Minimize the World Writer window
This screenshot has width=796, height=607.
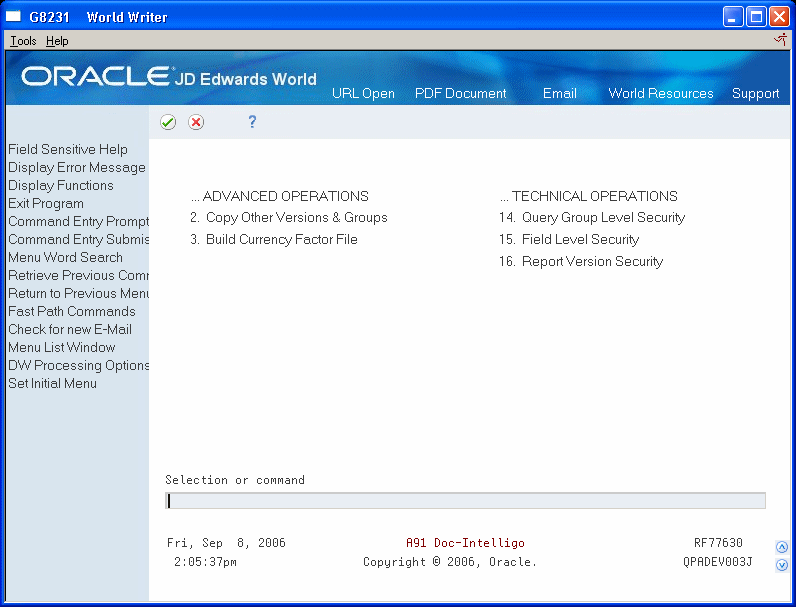pos(733,17)
